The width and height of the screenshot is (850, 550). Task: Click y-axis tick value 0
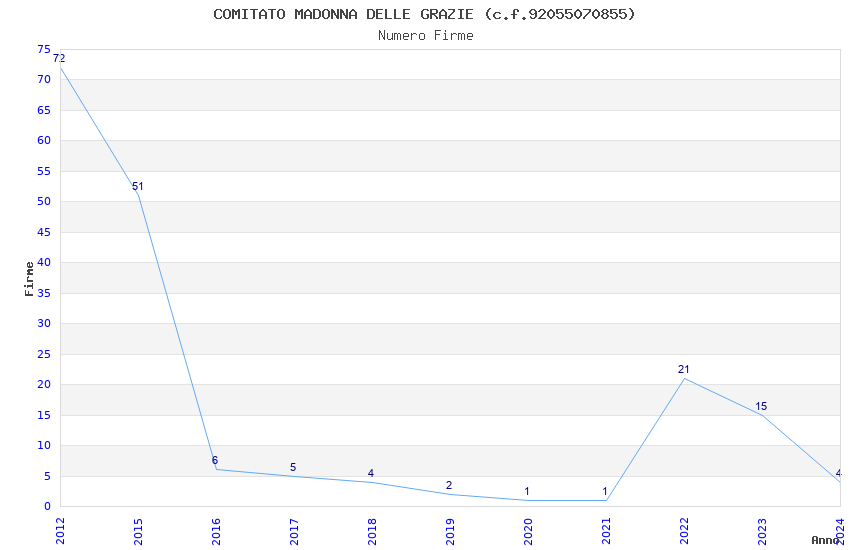pos(48,506)
